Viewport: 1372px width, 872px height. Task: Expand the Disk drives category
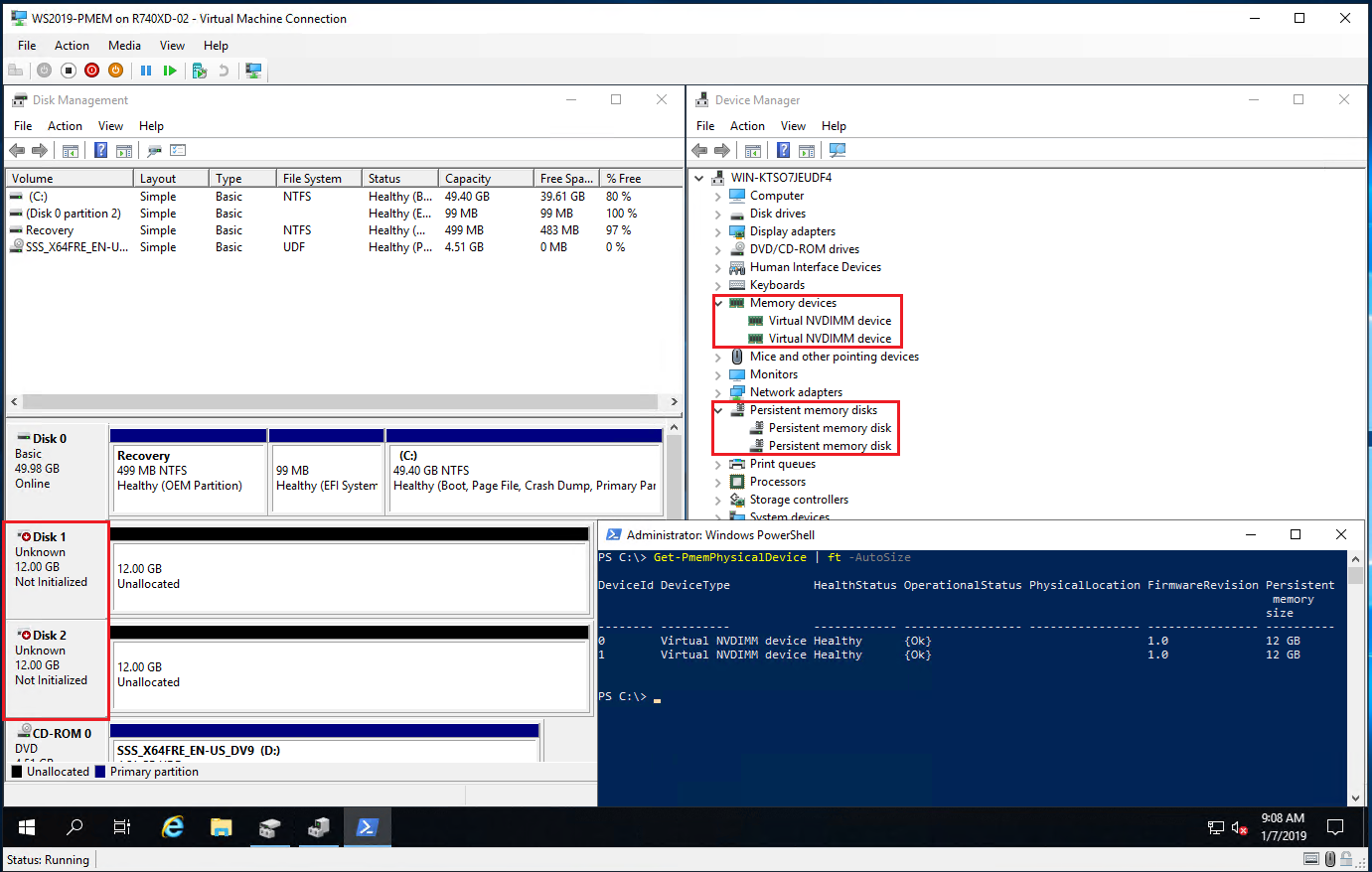718,214
